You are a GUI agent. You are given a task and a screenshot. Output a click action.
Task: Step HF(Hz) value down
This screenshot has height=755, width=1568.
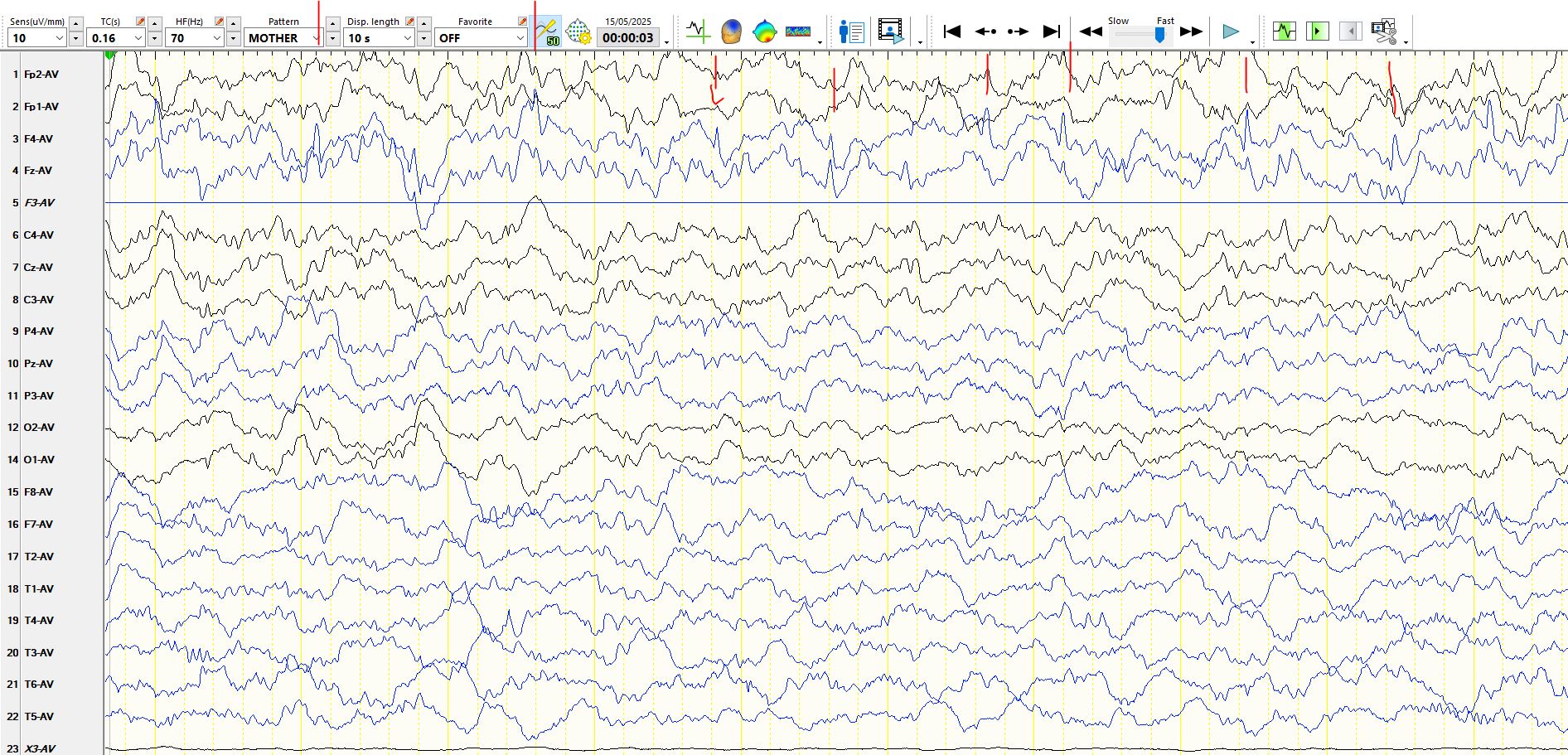pos(234,38)
